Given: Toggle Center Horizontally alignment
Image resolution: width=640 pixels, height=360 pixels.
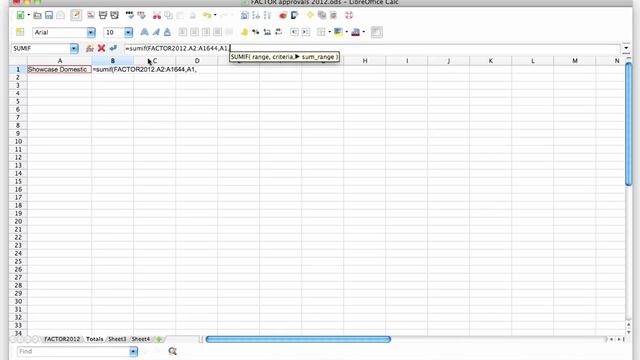Looking at the screenshot, I should click(194, 32).
